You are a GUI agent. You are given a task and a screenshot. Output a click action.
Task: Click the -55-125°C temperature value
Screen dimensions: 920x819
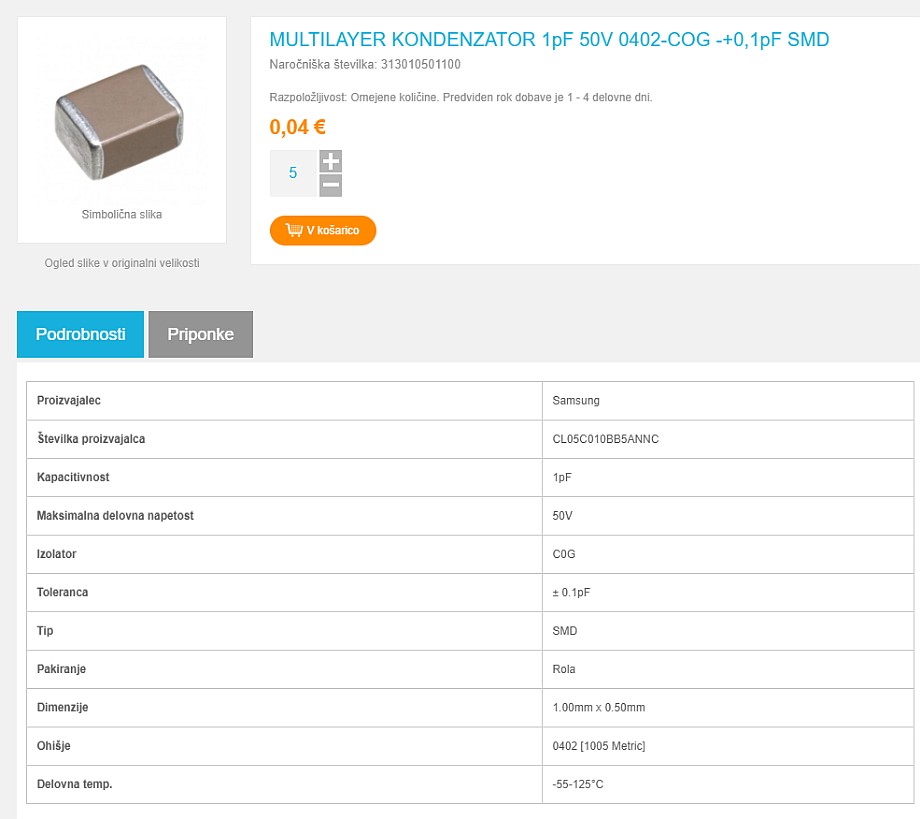tap(578, 784)
